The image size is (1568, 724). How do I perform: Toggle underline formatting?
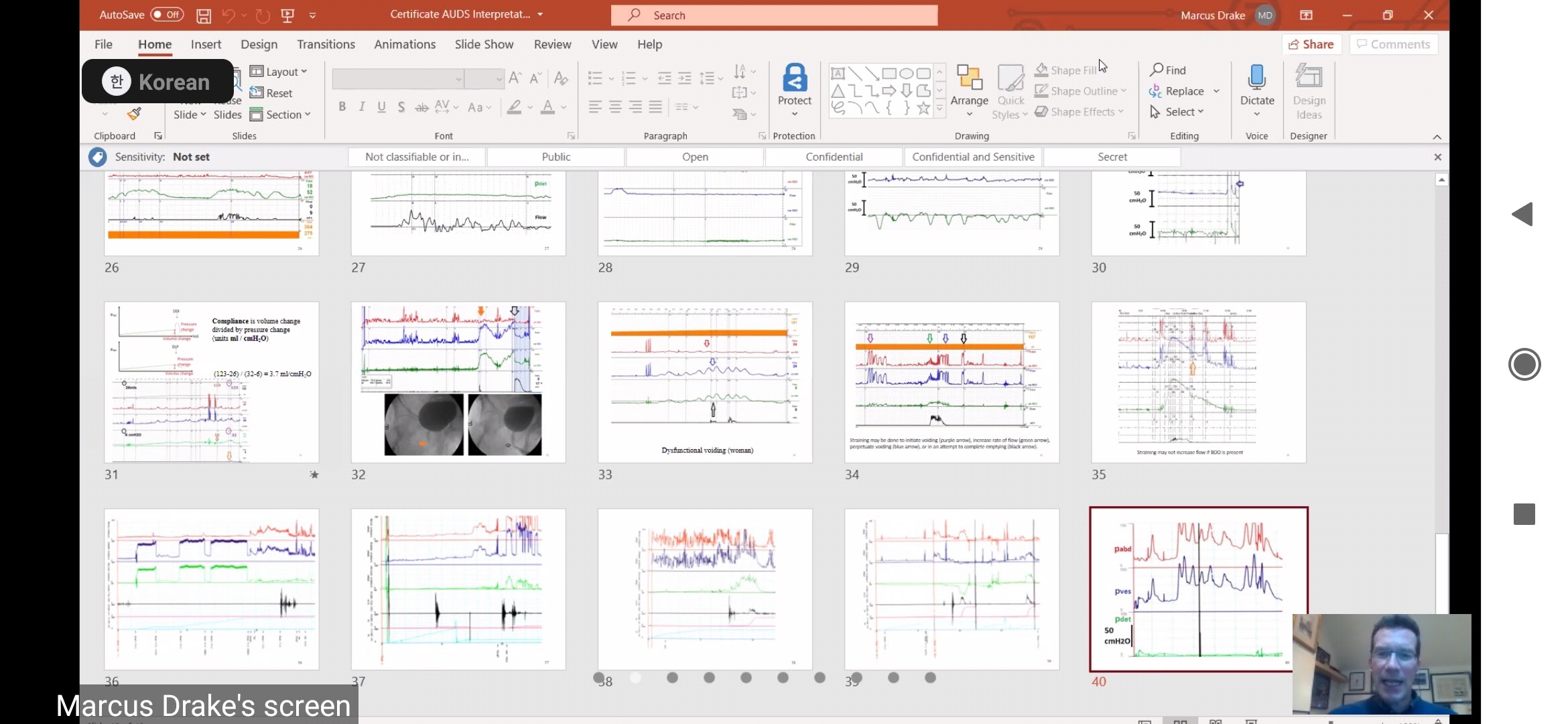(381, 107)
